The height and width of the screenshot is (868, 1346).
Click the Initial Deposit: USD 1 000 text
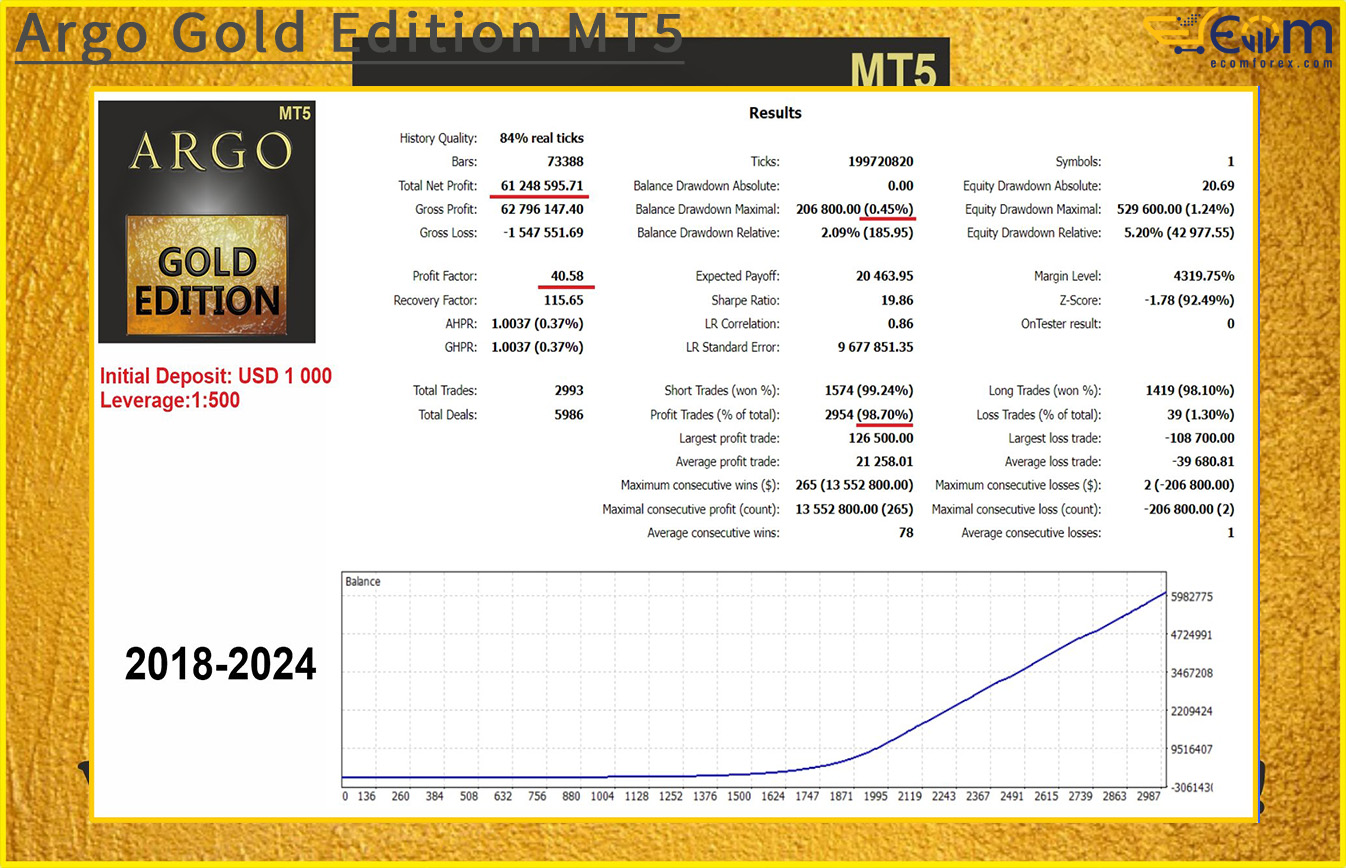216,377
